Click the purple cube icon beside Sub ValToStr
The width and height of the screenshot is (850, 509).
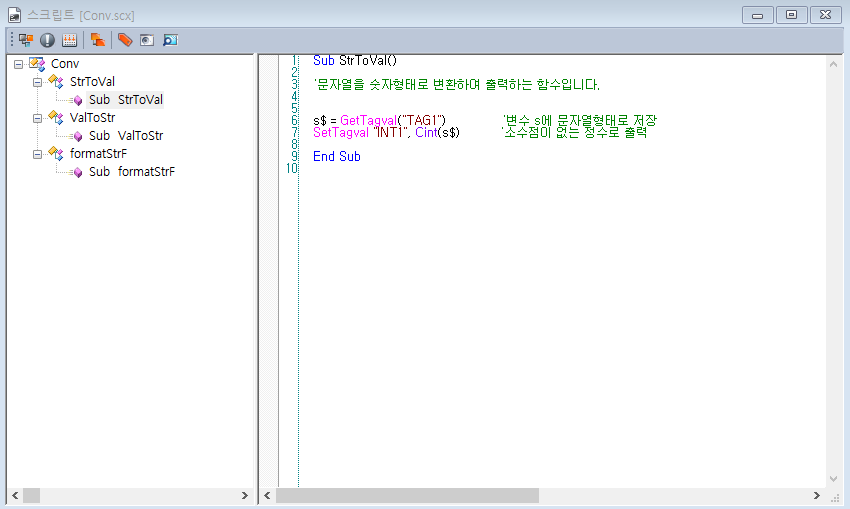78,136
